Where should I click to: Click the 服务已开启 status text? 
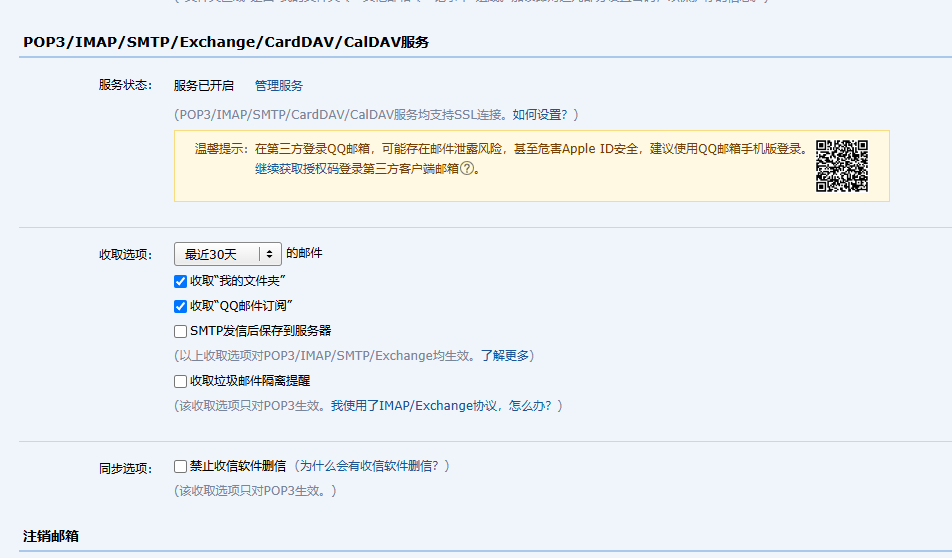[204, 86]
